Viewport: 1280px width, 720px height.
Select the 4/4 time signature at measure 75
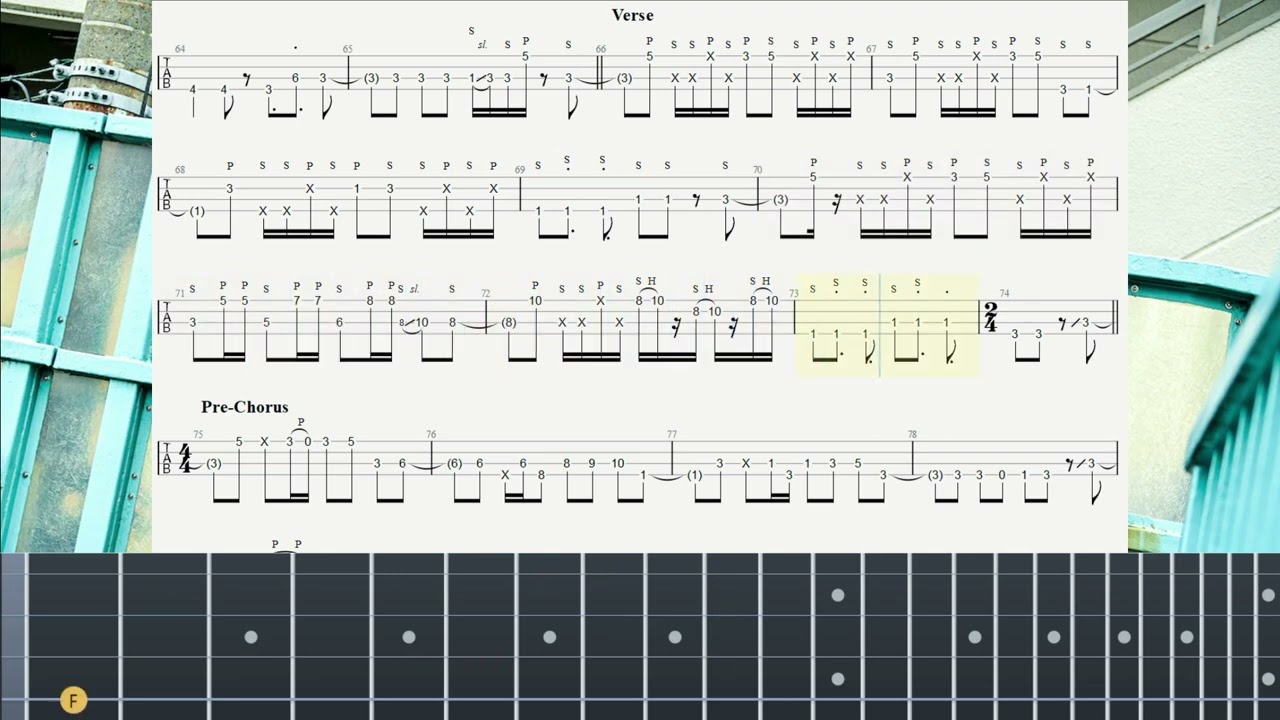[x=184, y=459]
